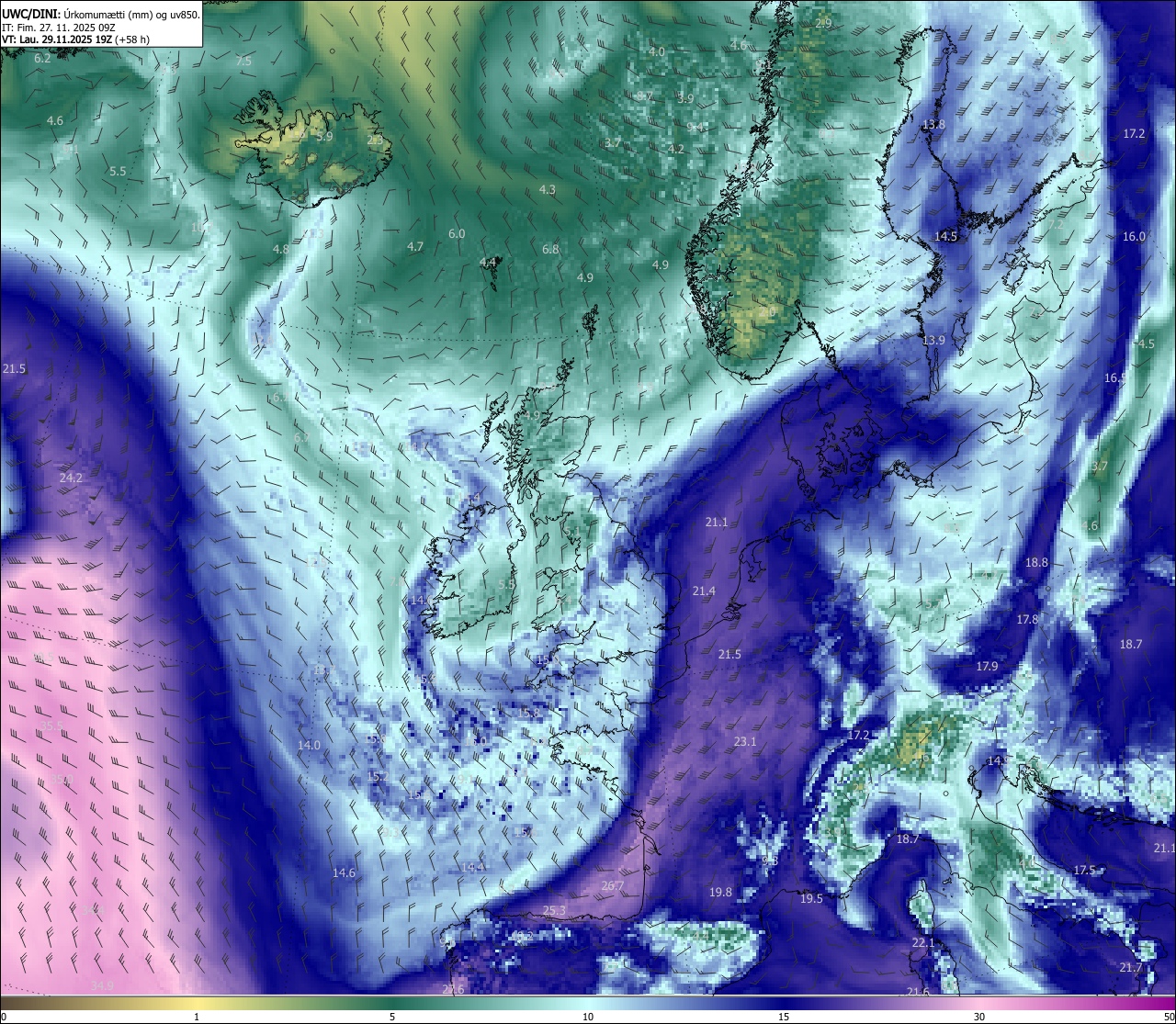This screenshot has width=1176, height=1024.
Task: Click the 2.9 value at the top of the map
Action: (823, 23)
